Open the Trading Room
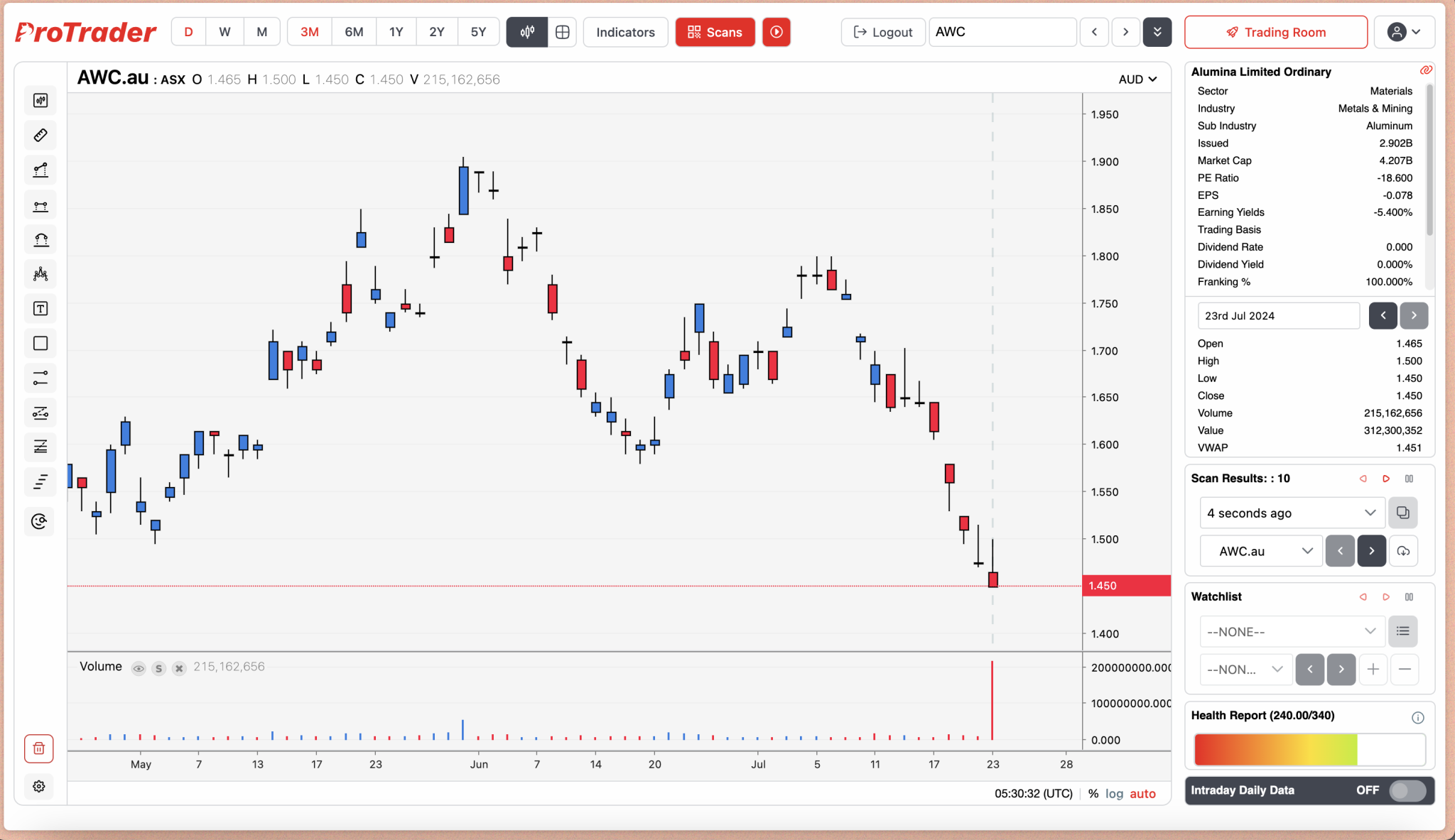Screen dimensions: 1455x840 1275,32
